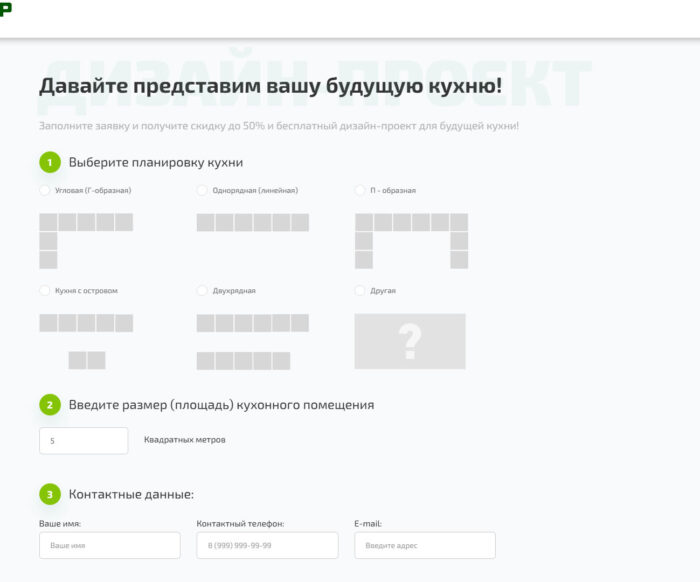
Task: Select the Кухня с островом radio button
Action: pyautogui.click(x=45, y=290)
